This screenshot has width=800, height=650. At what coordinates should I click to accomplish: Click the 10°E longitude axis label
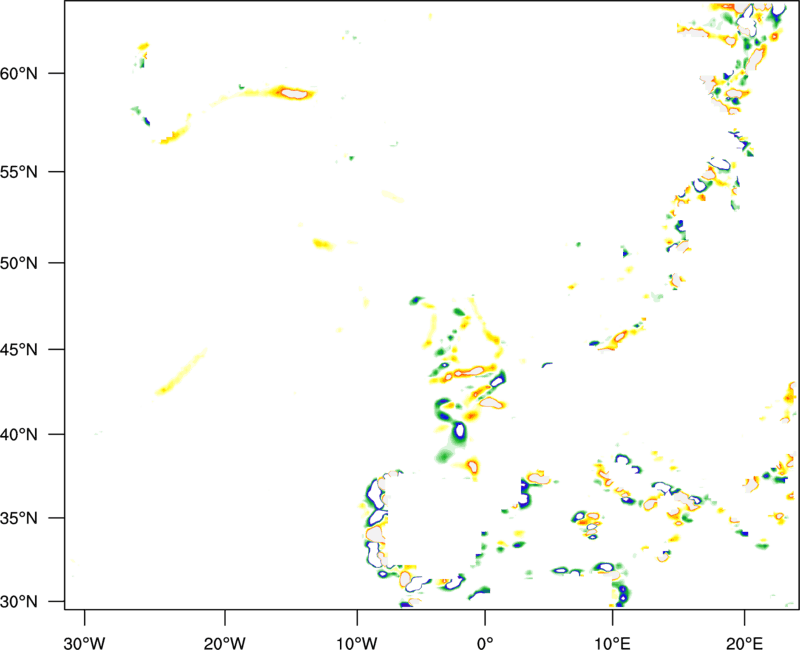(x=612, y=643)
